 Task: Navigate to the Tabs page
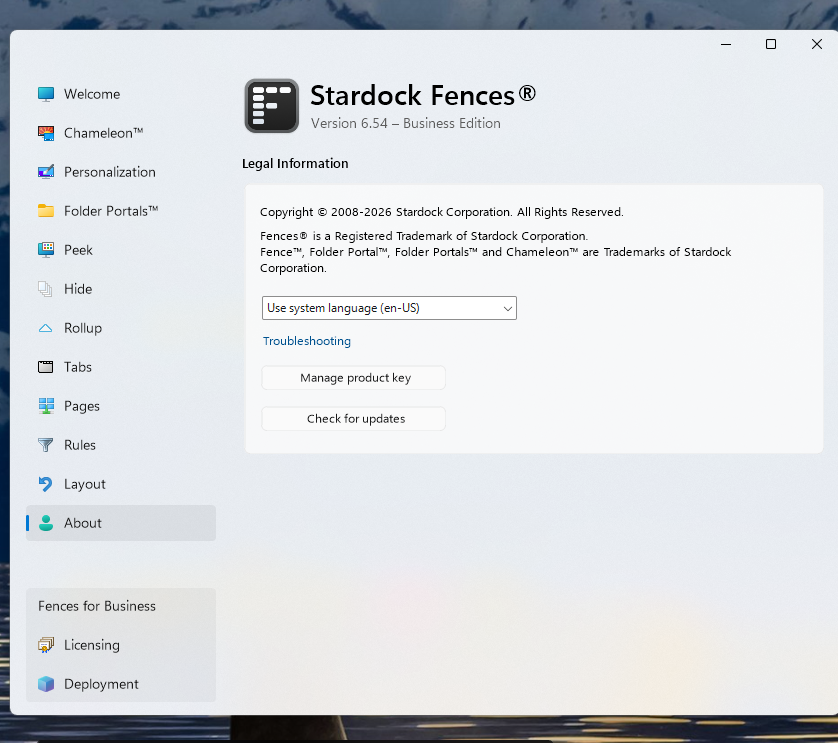point(121,367)
